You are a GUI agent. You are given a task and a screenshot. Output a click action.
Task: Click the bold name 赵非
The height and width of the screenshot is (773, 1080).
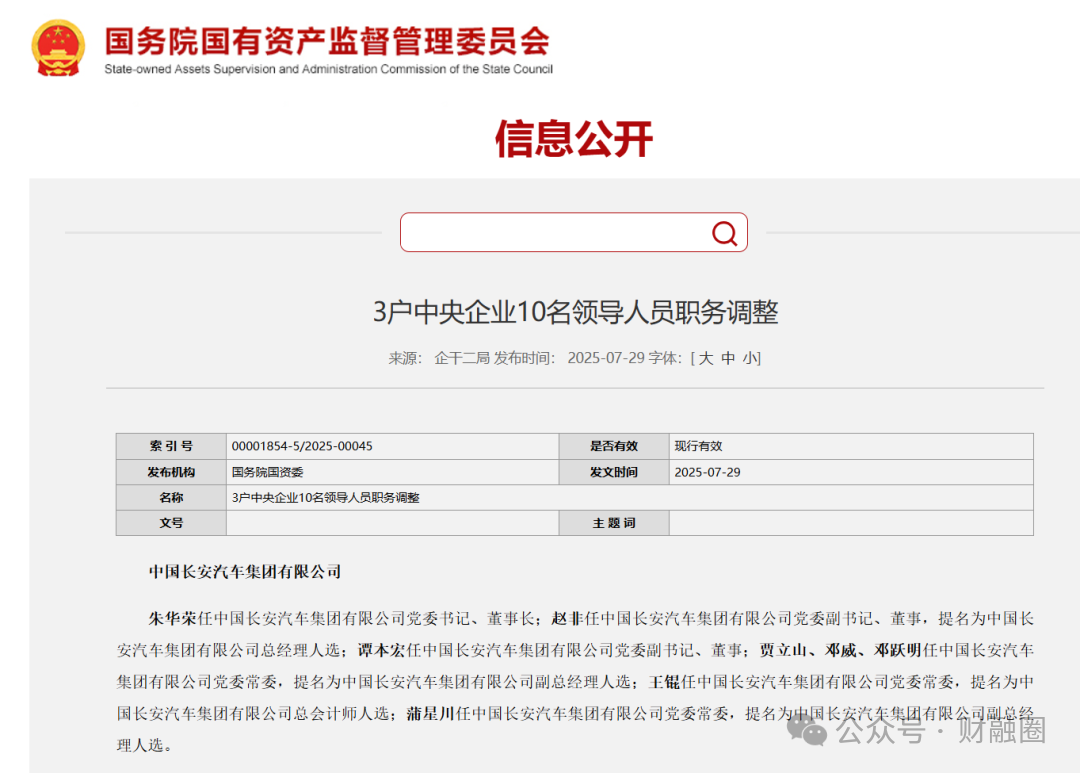pos(568,619)
